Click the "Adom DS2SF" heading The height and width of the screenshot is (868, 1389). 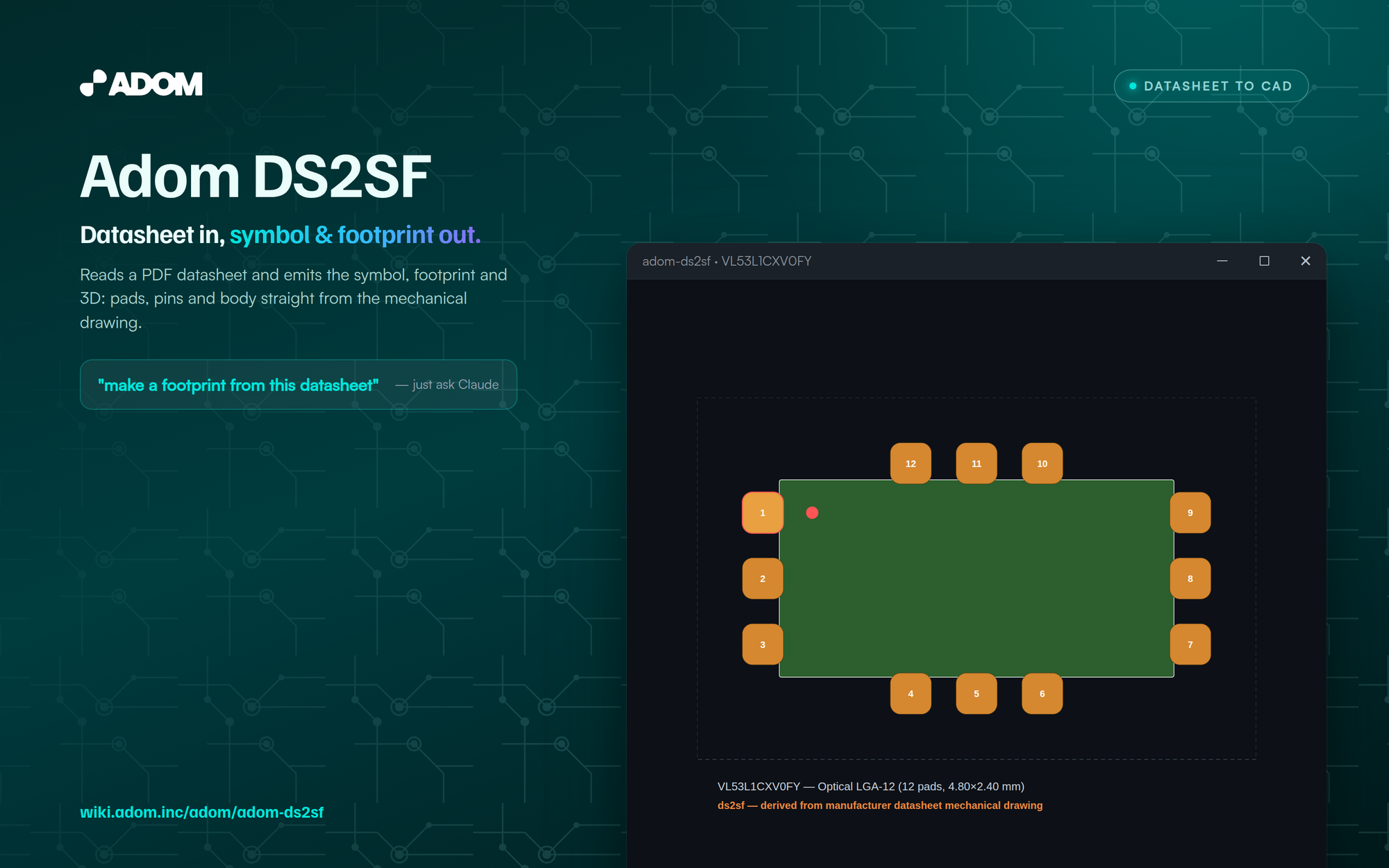click(256, 177)
